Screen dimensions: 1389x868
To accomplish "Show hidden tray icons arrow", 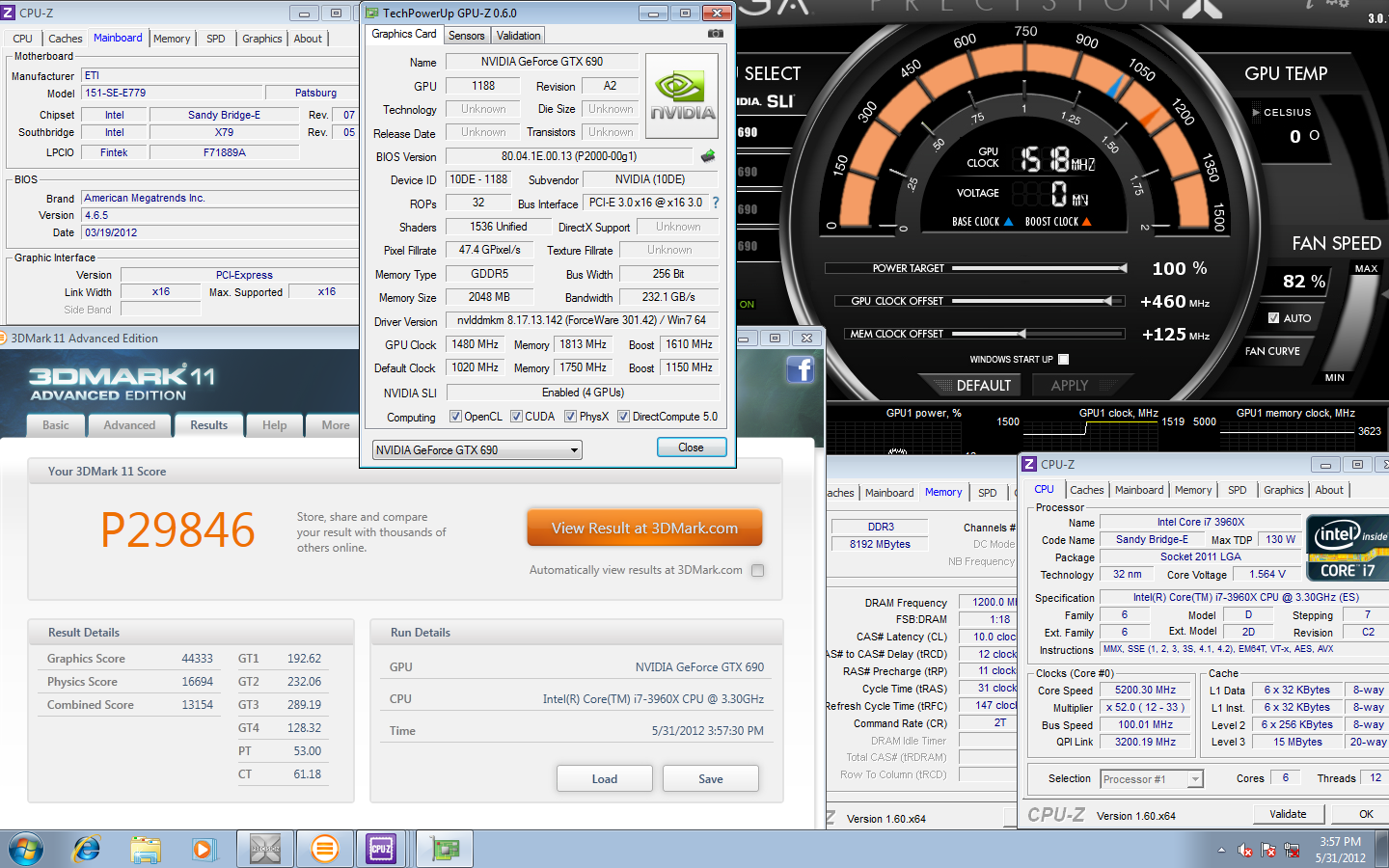I will (x=1221, y=851).
